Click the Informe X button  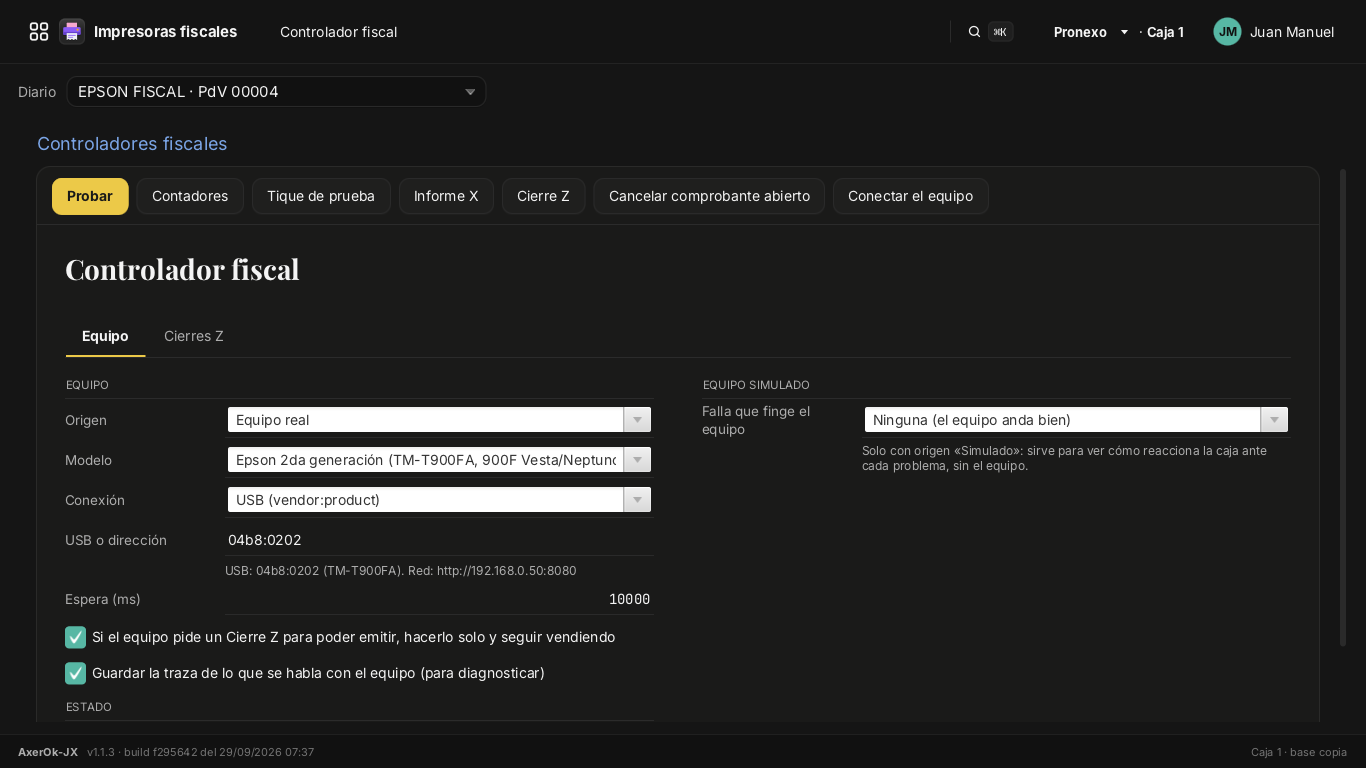click(446, 196)
